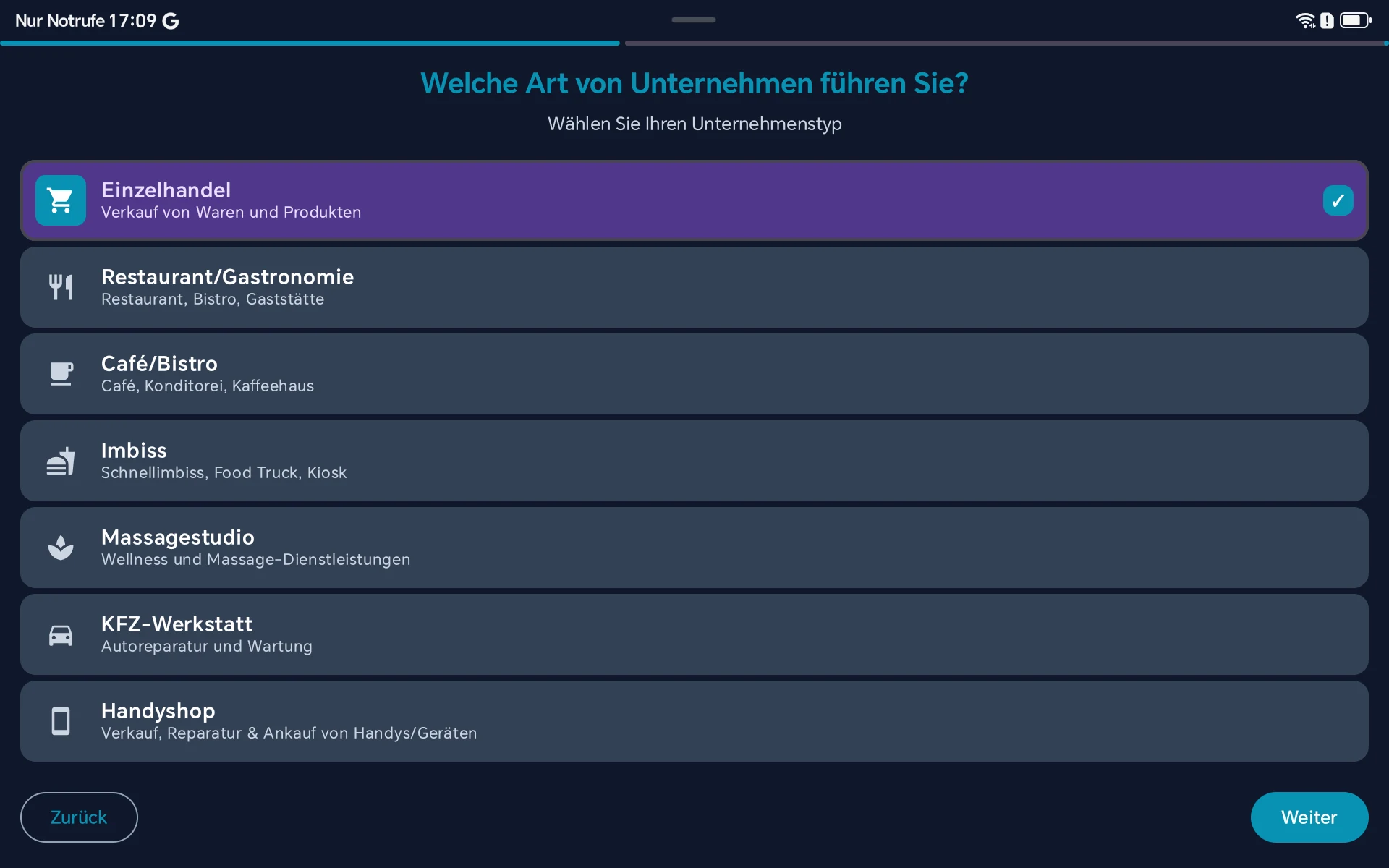Click the setup progress bar at top
Screen dimensions: 1389x868
pyautogui.click(x=694, y=43)
